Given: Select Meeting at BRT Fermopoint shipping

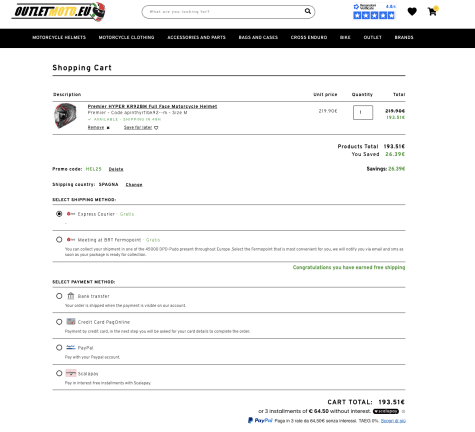Looking at the screenshot, I should pyautogui.click(x=59, y=240).
